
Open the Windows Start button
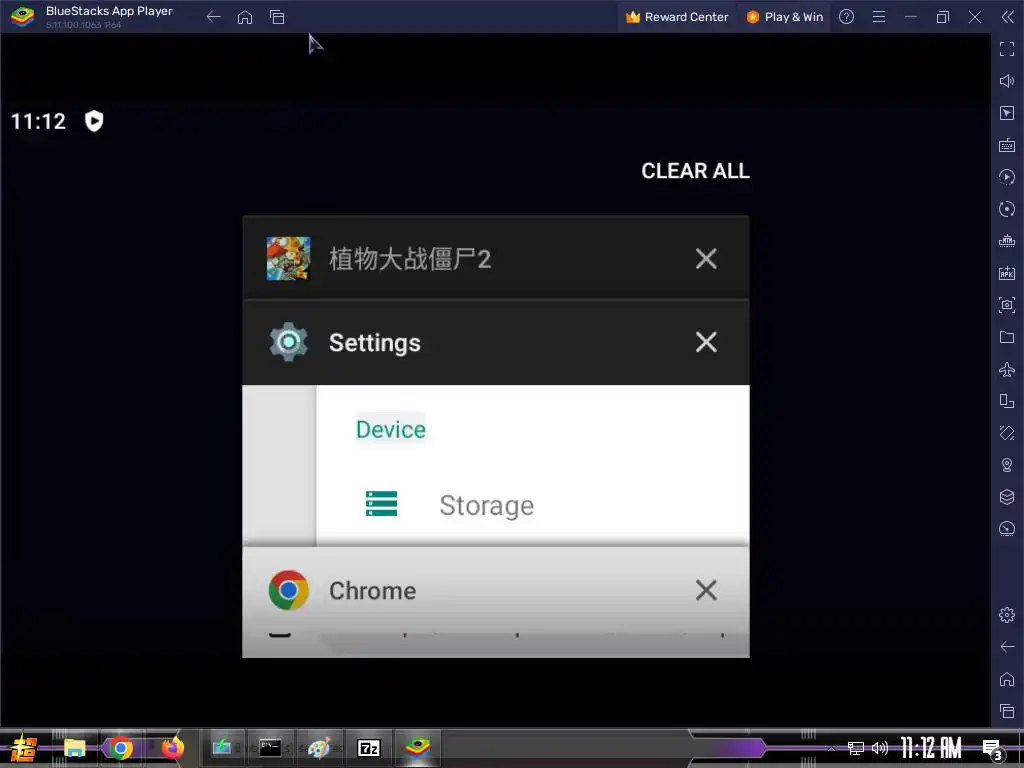(x=24, y=748)
